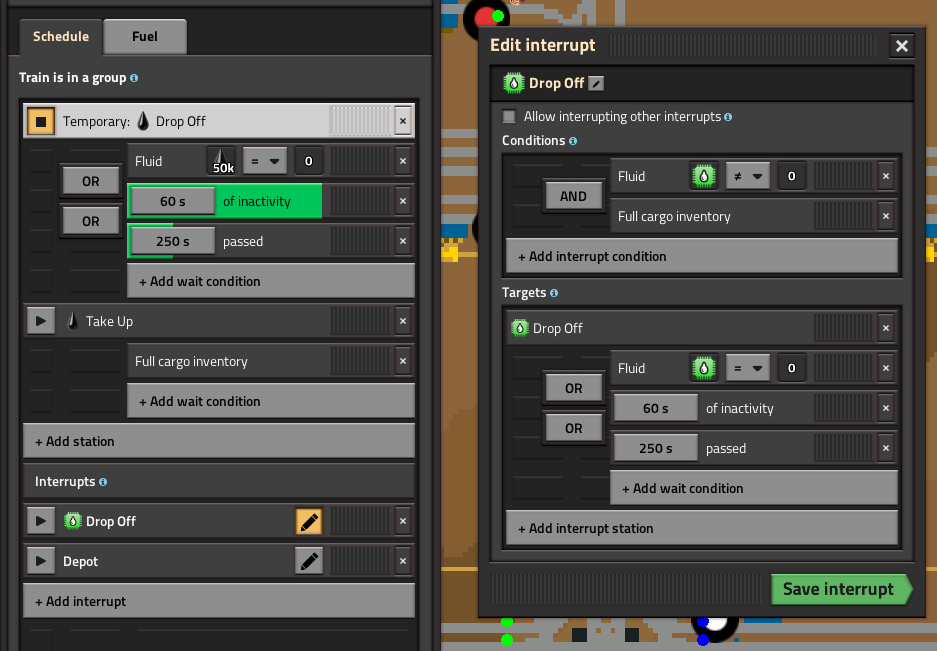Change 250 s passed time in Targets
The width and height of the screenshot is (937, 651).
[x=656, y=448]
